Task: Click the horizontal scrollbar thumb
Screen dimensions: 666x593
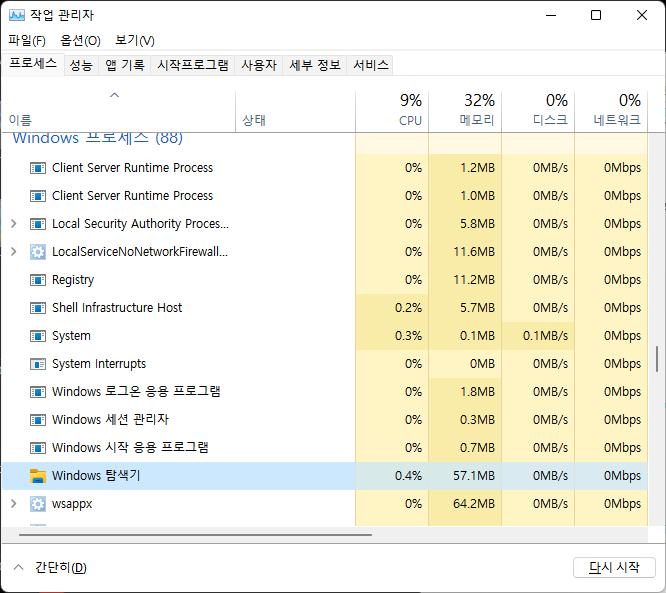Action: click(195, 535)
